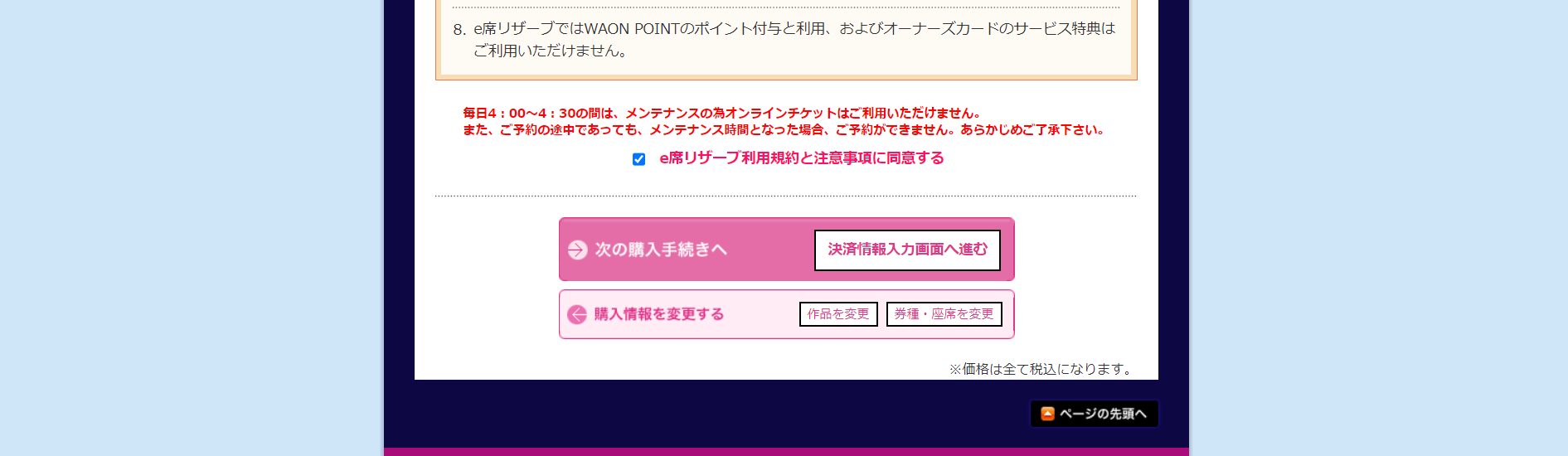Screen dimensions: 1568x456
Task: Click the magenta footer bar at page bottom
Action: click(x=786, y=452)
